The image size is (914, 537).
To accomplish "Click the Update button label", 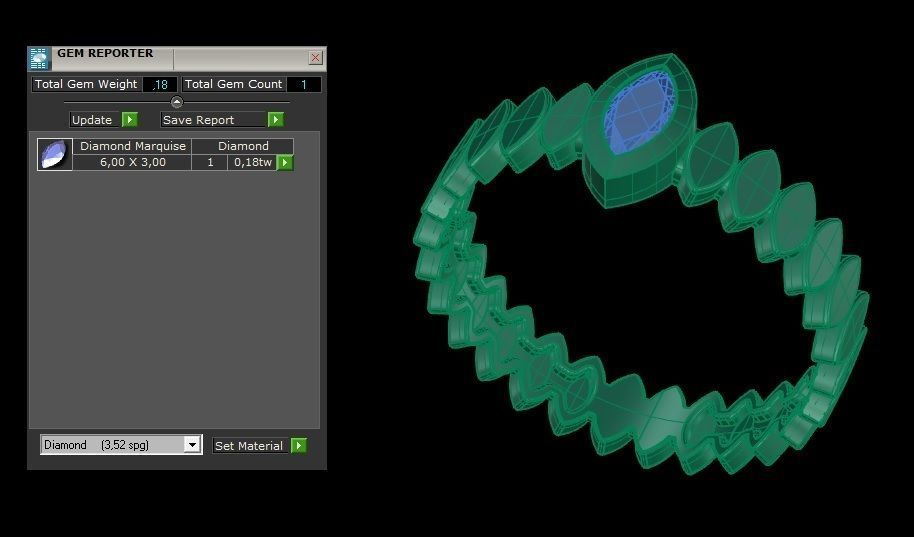I will 92,120.
